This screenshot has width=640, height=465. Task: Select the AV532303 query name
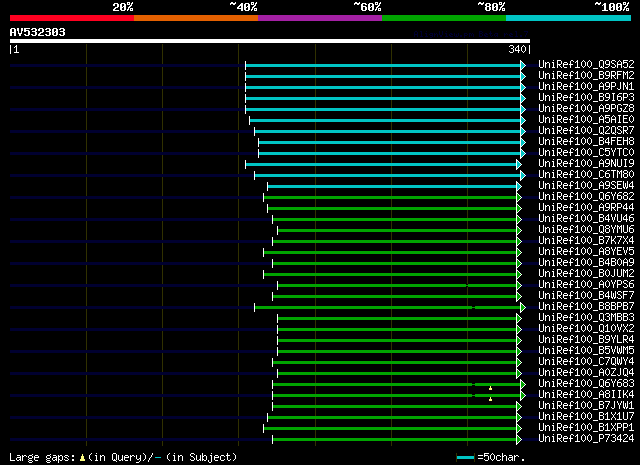click(38, 32)
